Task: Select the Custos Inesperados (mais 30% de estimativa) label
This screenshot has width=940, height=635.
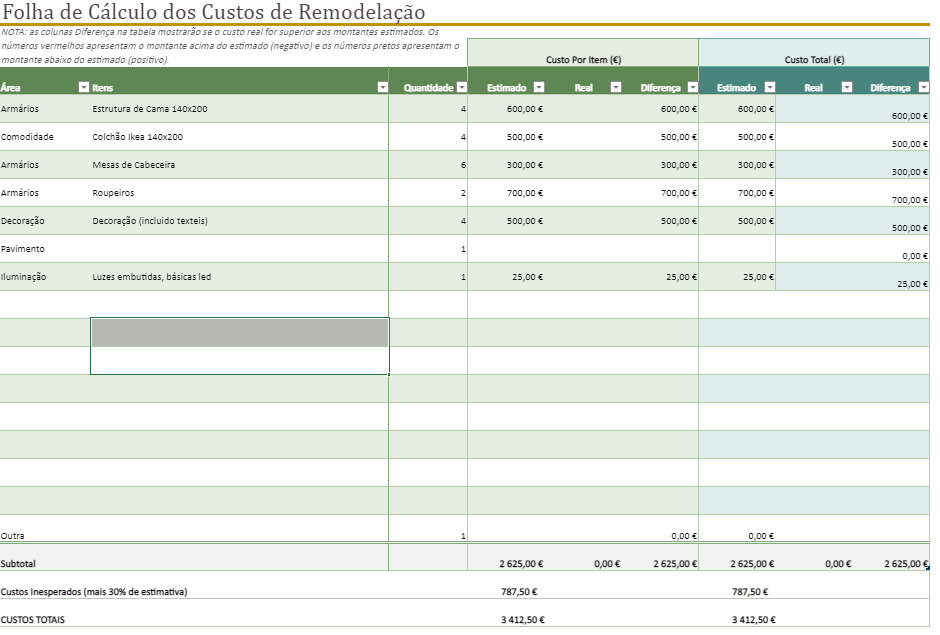Action: (94, 591)
